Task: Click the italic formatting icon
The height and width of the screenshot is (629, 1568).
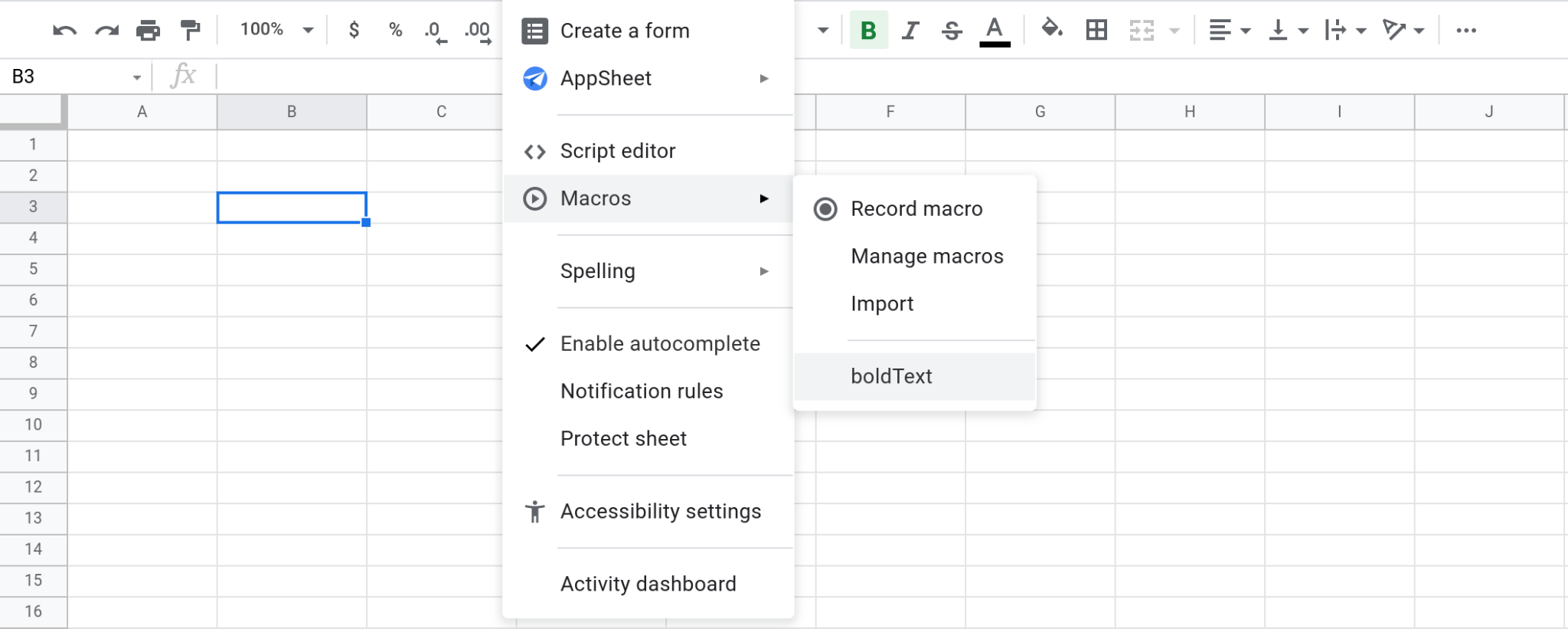Action: point(910,31)
